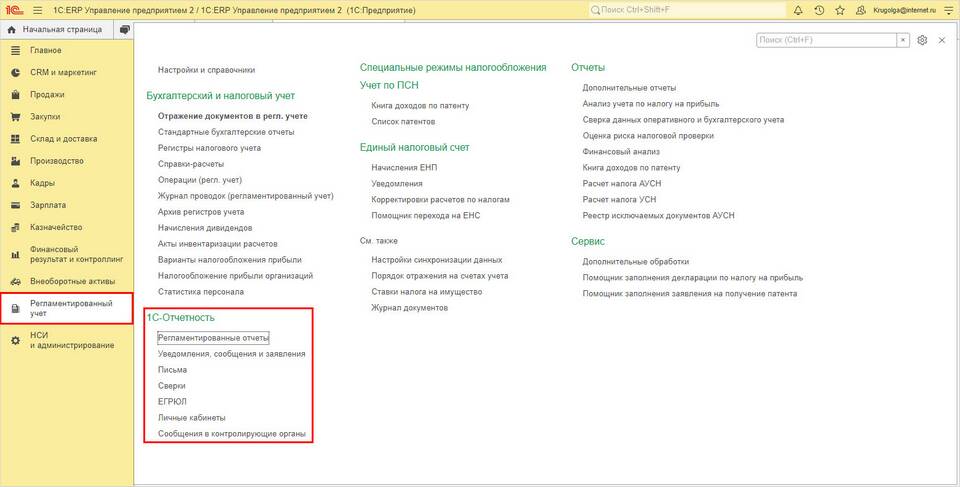Open the history clock icon
960x487 pixels.
(819, 10)
